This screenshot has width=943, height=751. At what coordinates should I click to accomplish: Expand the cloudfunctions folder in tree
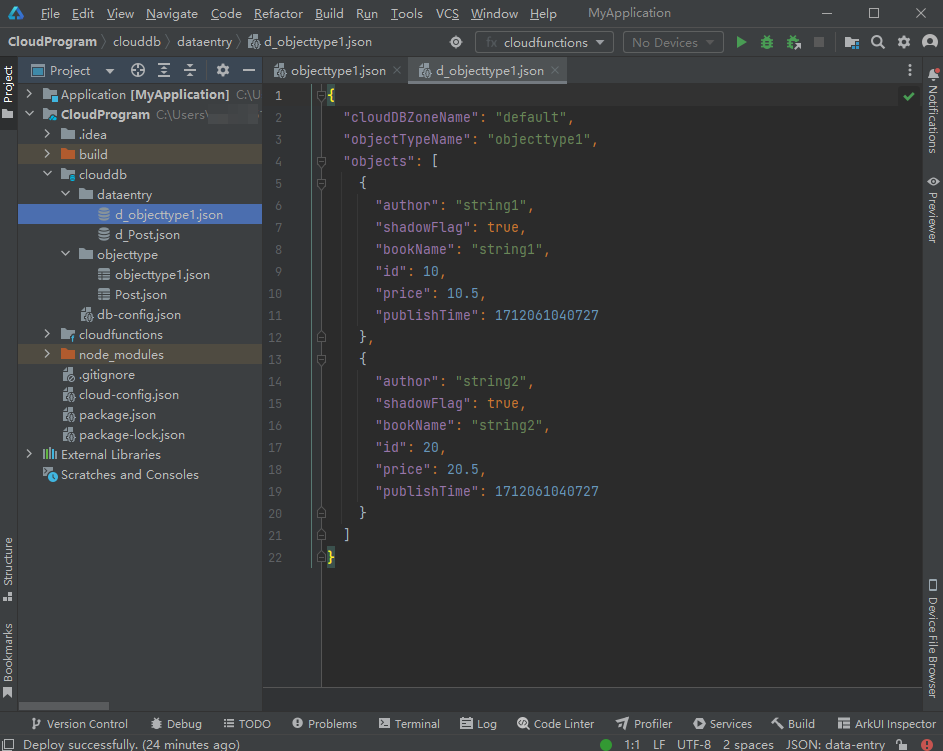pyautogui.click(x=47, y=335)
